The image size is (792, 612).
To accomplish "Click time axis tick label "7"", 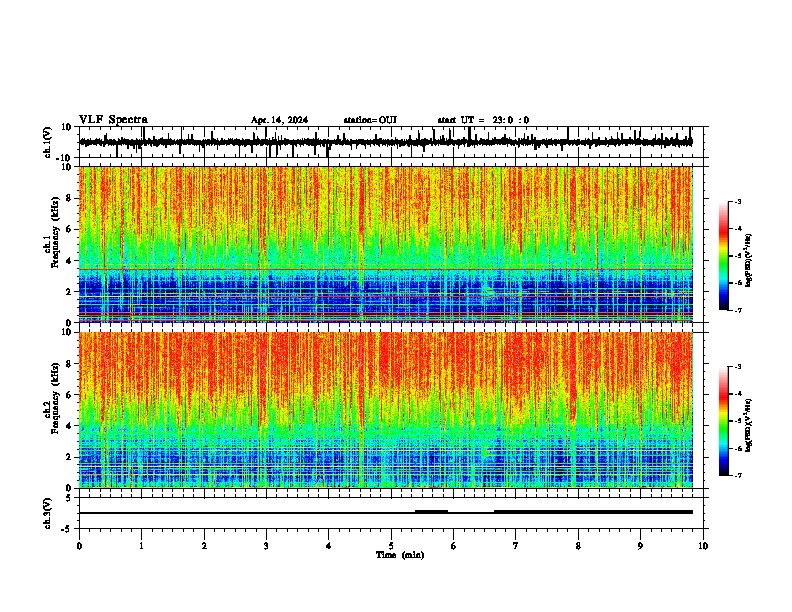I will [516, 546].
